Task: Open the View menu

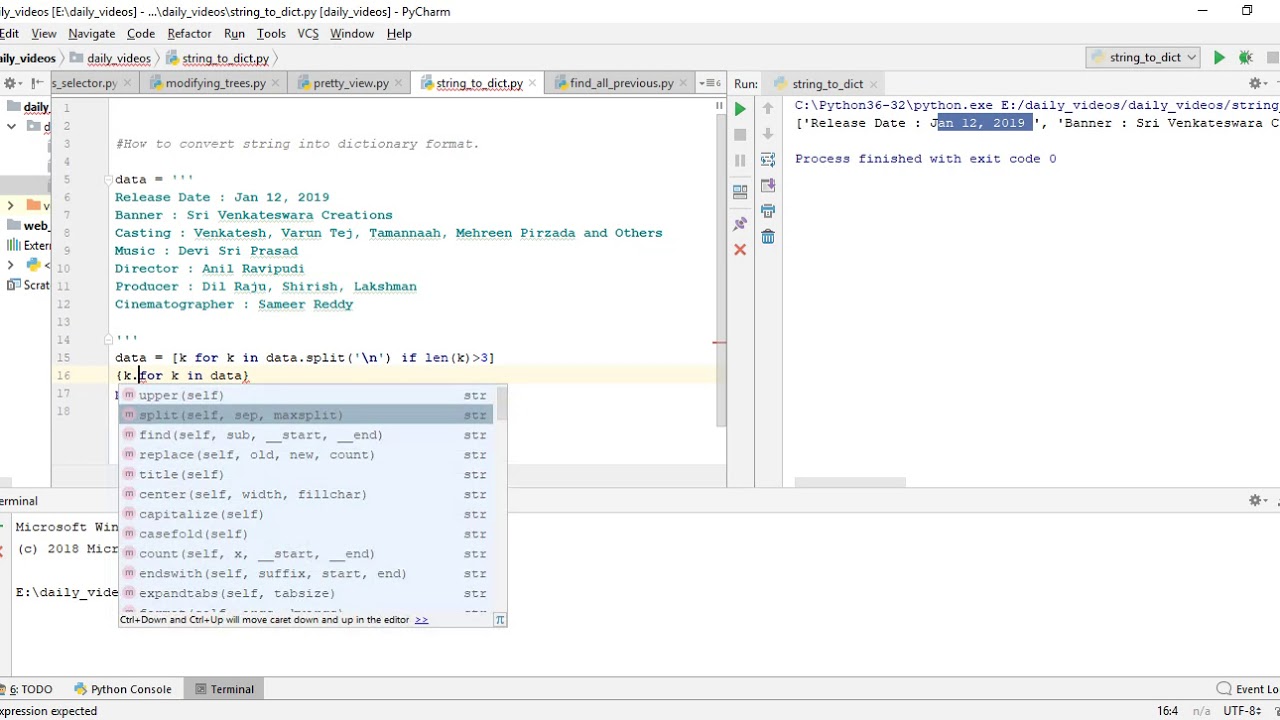Action: (x=43, y=33)
